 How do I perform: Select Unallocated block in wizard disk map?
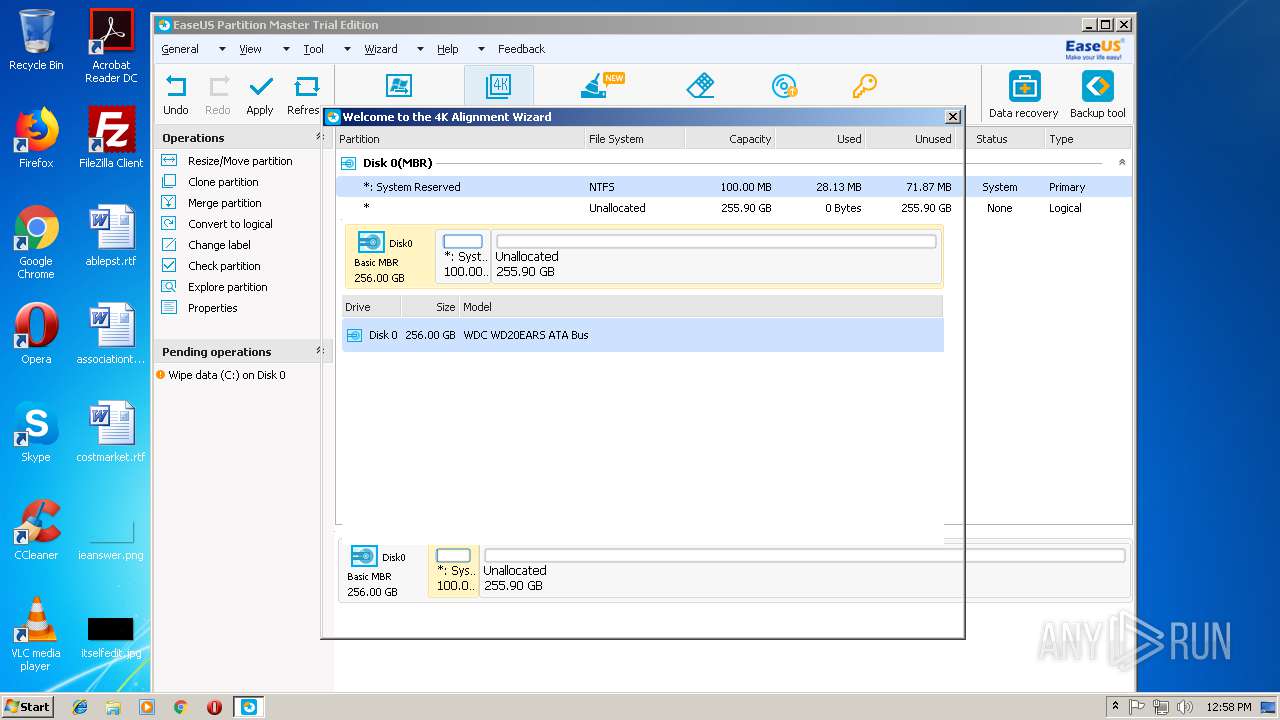716,256
